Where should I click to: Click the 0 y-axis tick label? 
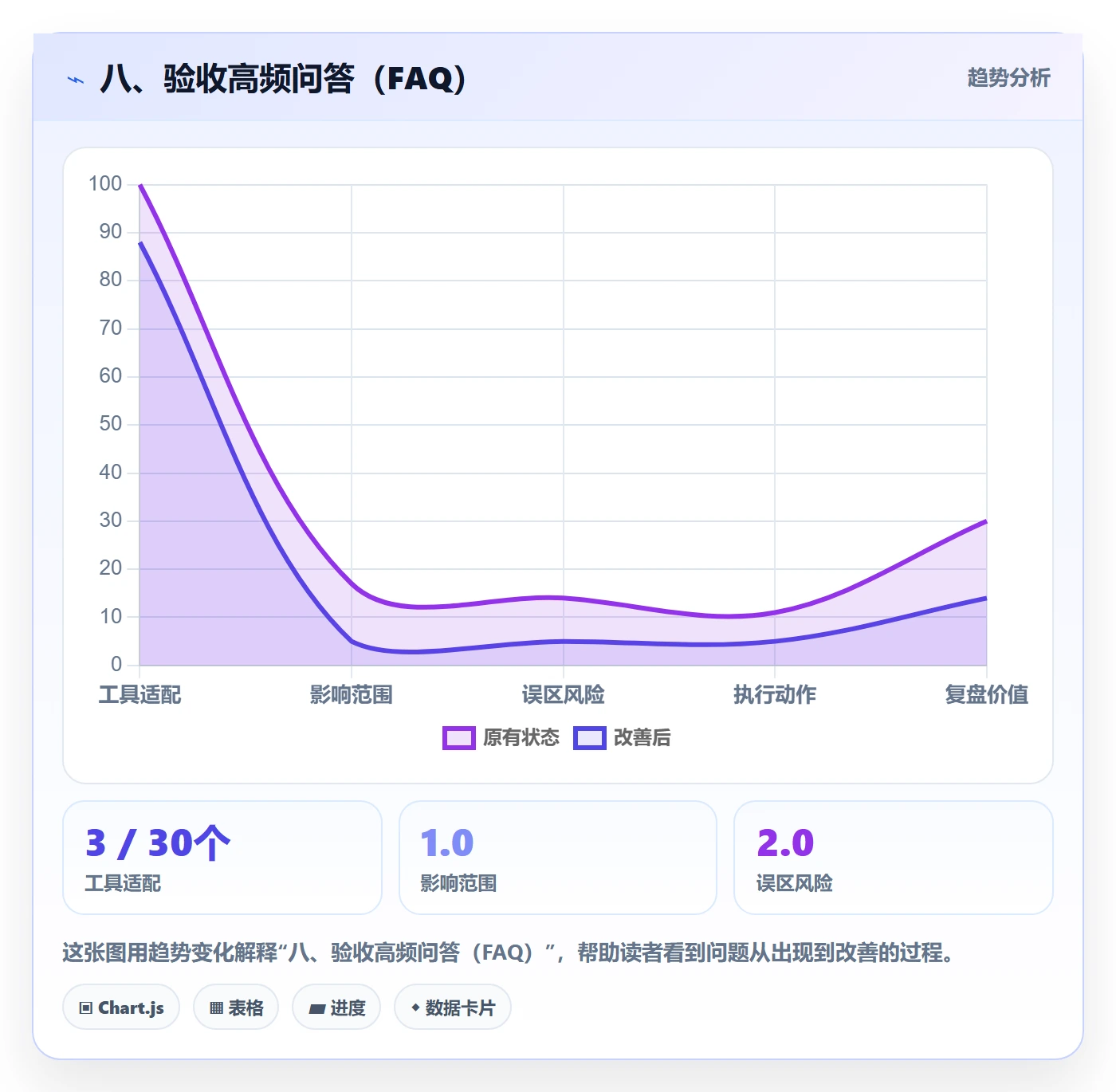(x=116, y=664)
